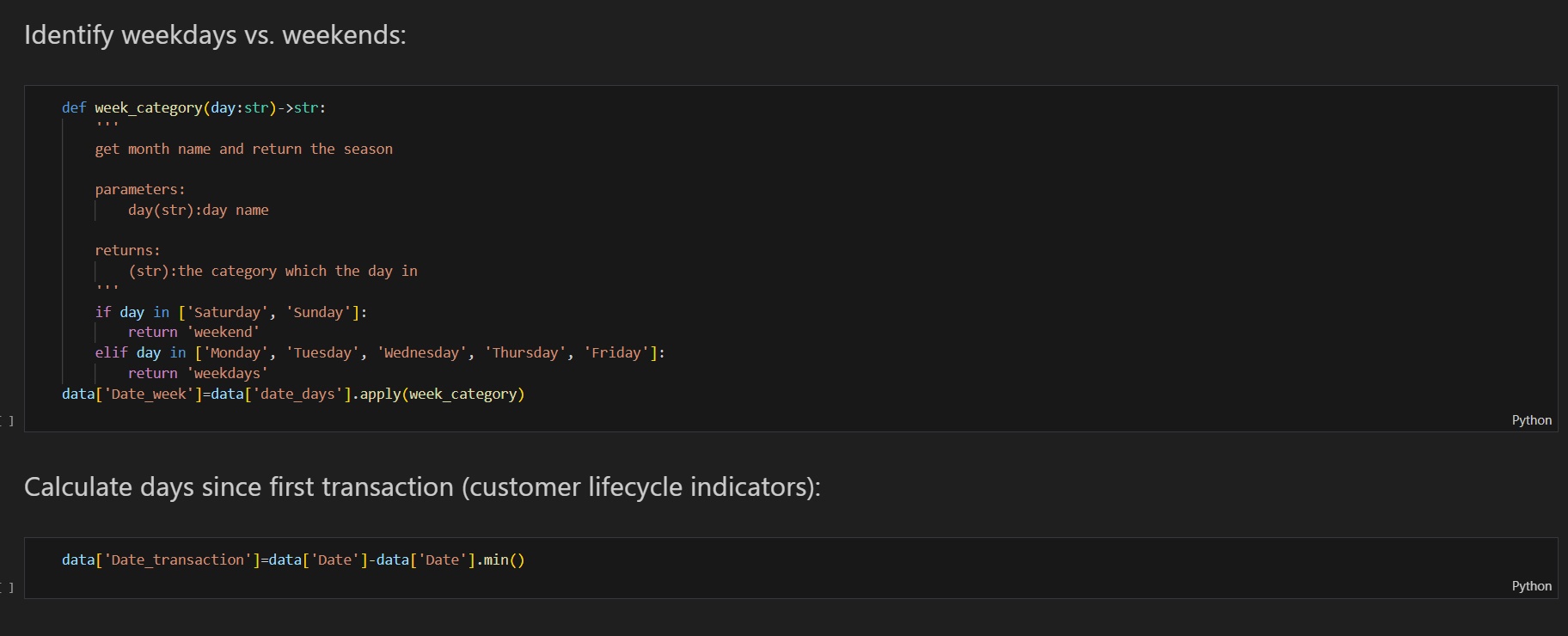Click the 'get month name and return' docstring line
Image resolution: width=1568 pixels, height=636 pixels.
243,150
